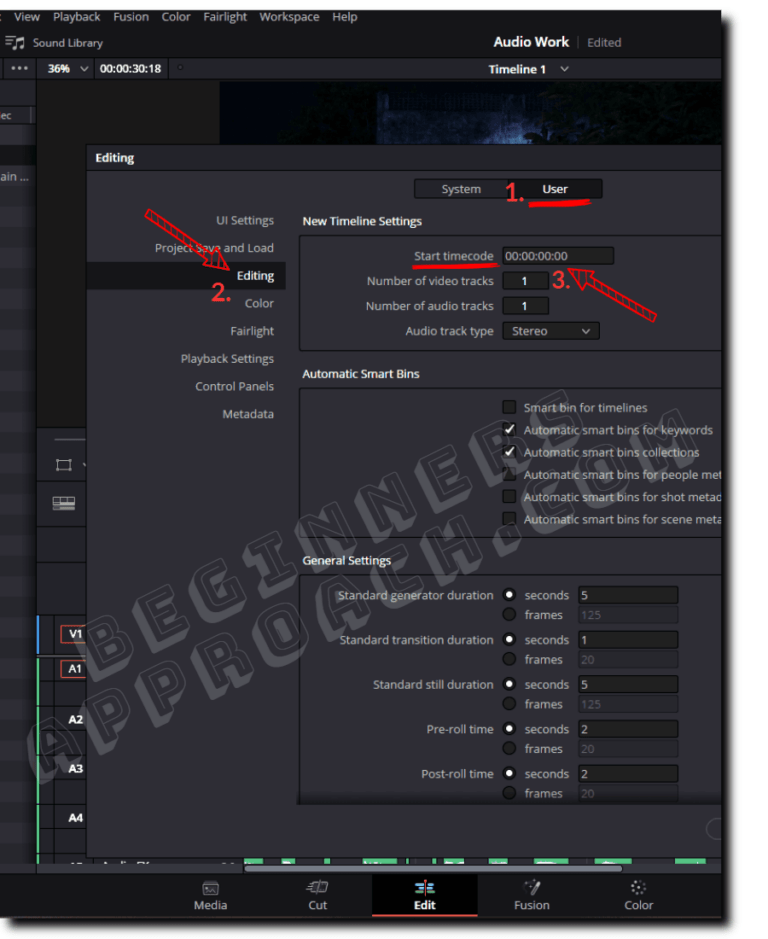768x939 pixels.
Task: Select seconds for Pre-roll time
Action: point(509,729)
